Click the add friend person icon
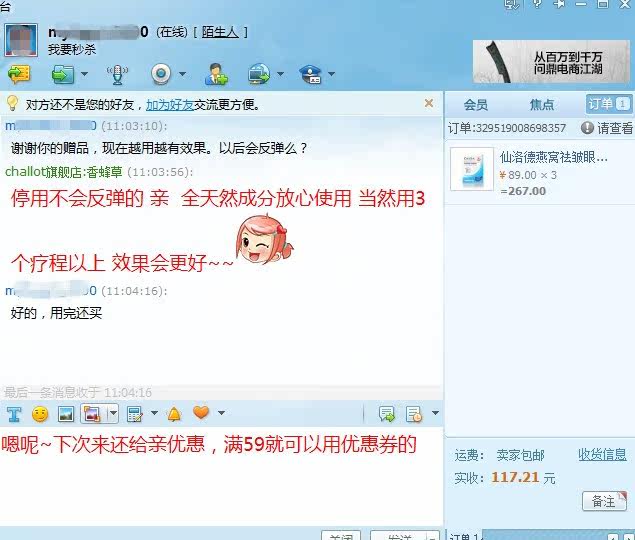 [216, 74]
